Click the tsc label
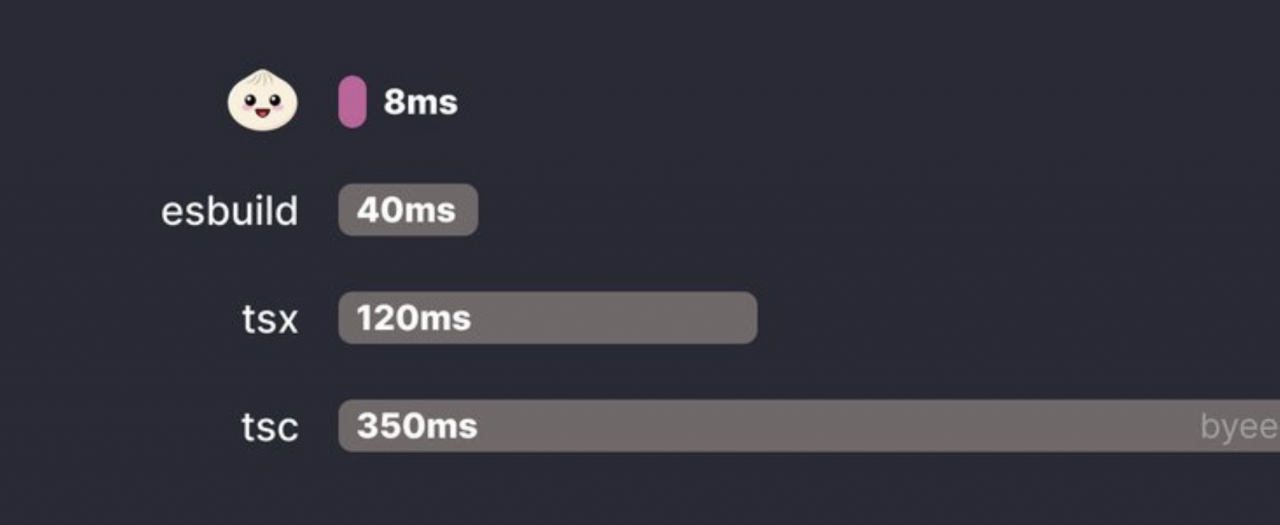The width and height of the screenshot is (1280, 525). click(x=270, y=427)
